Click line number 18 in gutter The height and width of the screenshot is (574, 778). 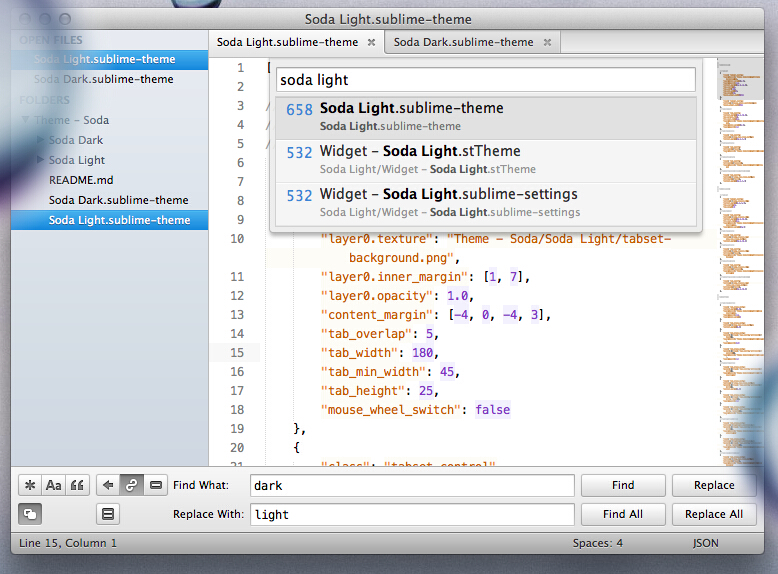pyautogui.click(x=237, y=410)
